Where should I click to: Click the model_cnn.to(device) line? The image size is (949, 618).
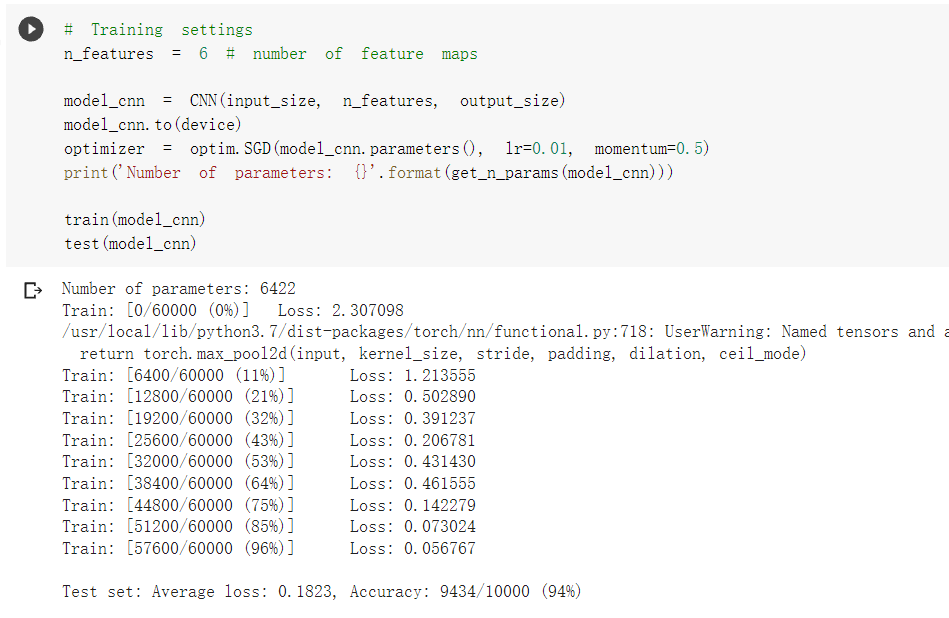pos(152,125)
